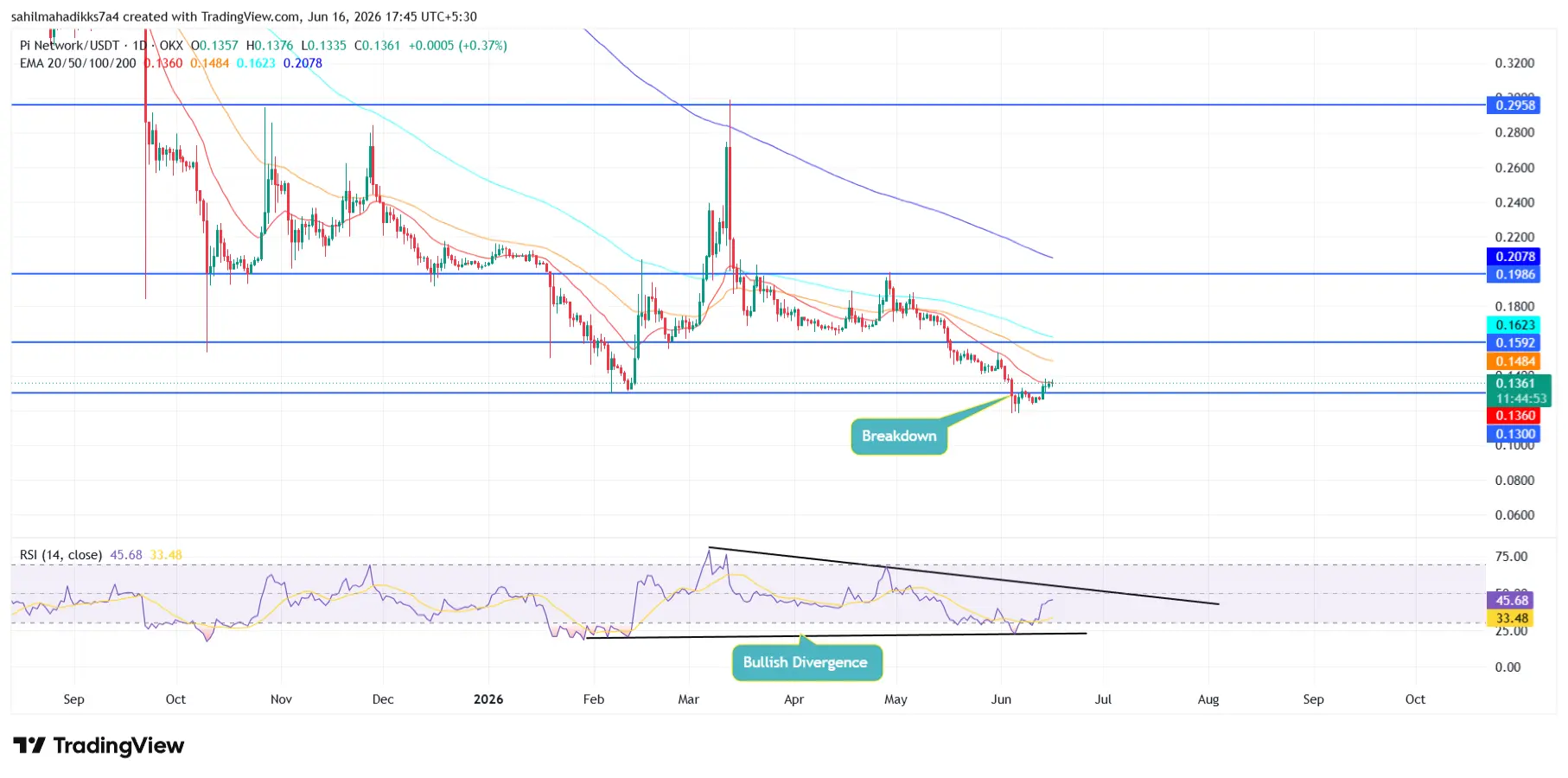Click the 75.00 level on RSI scale
This screenshot has width=1568, height=778.
(1511, 557)
